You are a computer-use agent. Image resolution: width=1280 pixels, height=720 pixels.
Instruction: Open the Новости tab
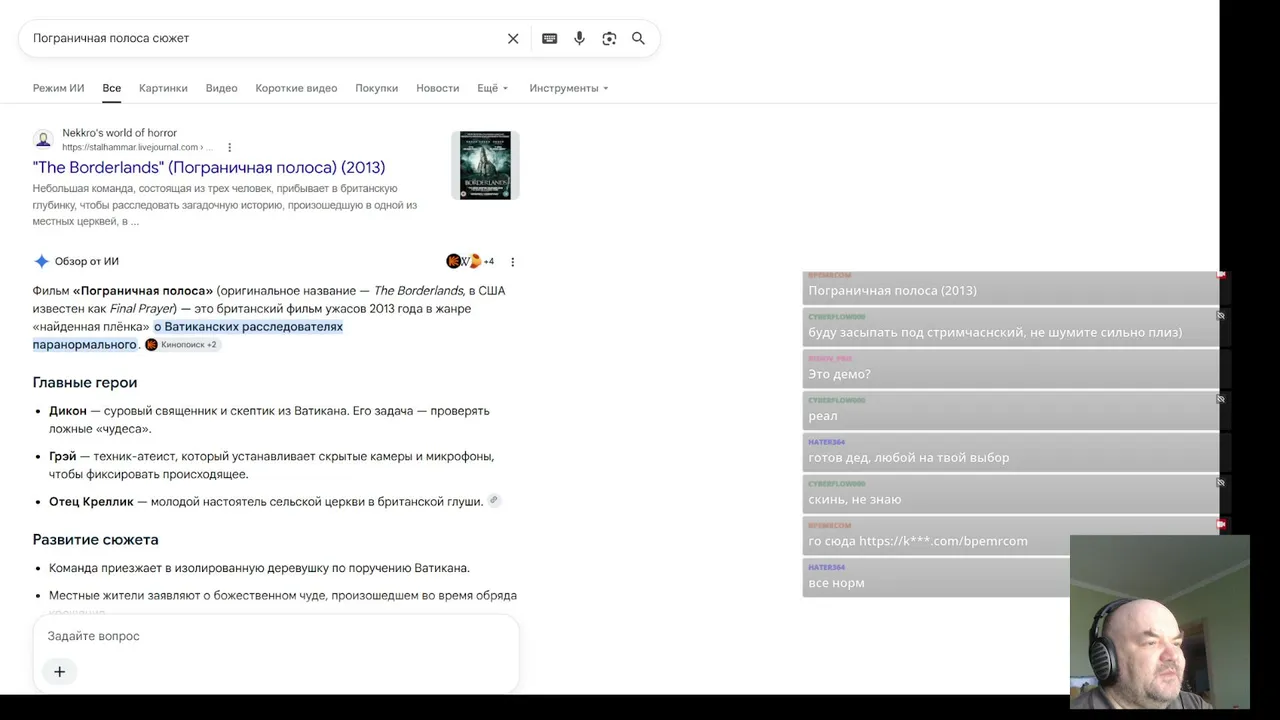tap(437, 88)
